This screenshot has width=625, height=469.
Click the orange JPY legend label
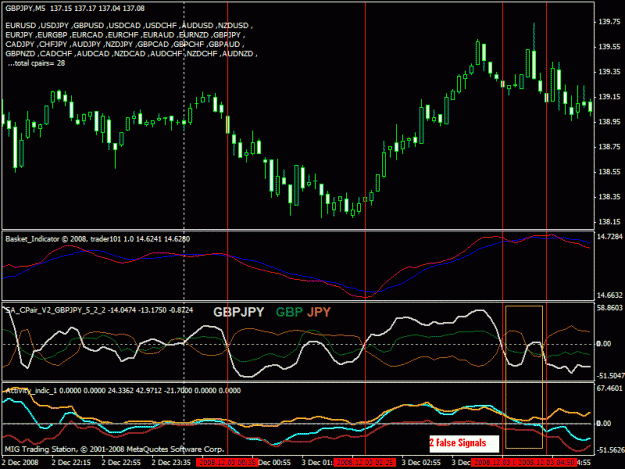[319, 312]
